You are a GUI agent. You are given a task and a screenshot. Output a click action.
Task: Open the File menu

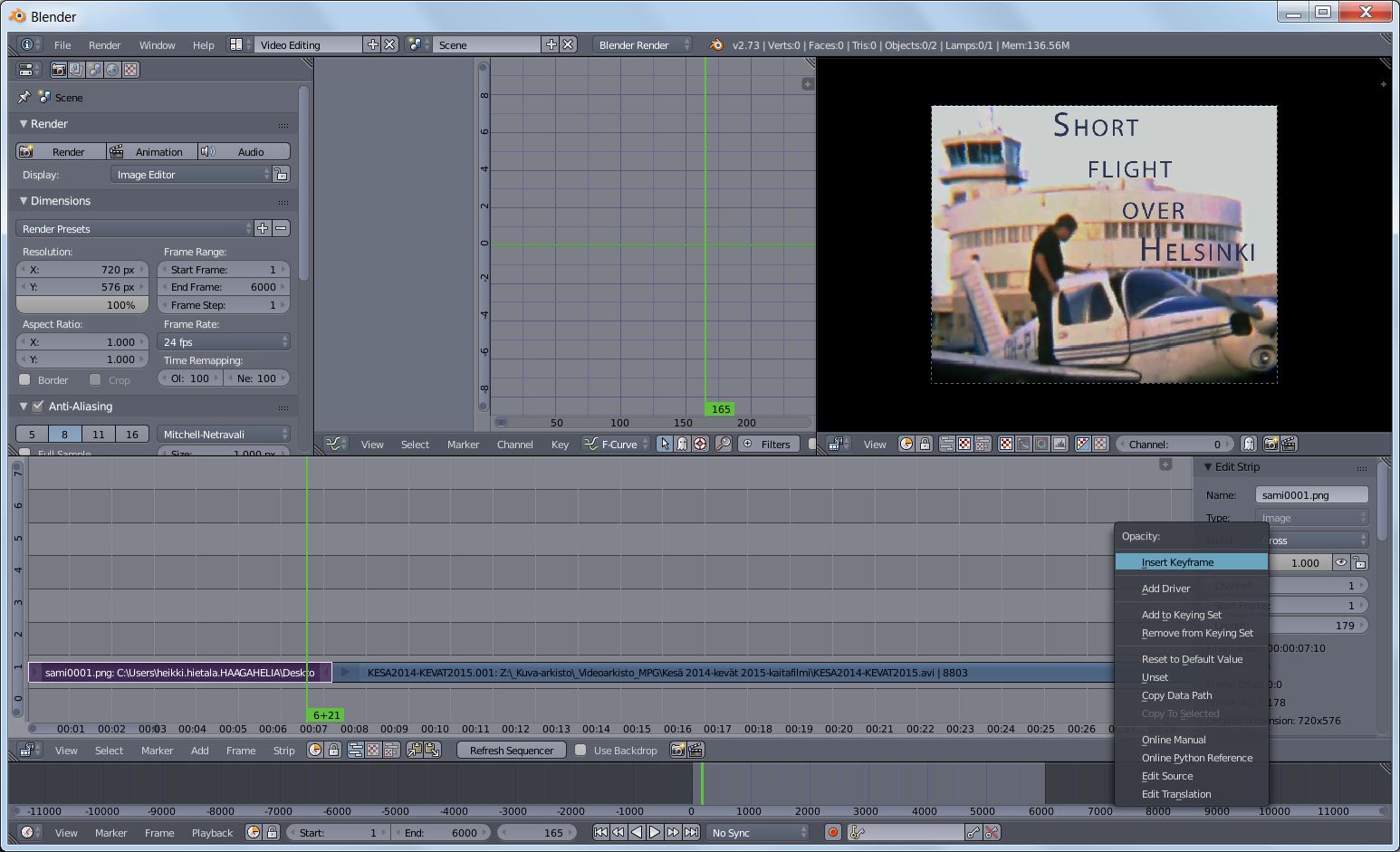(x=62, y=44)
